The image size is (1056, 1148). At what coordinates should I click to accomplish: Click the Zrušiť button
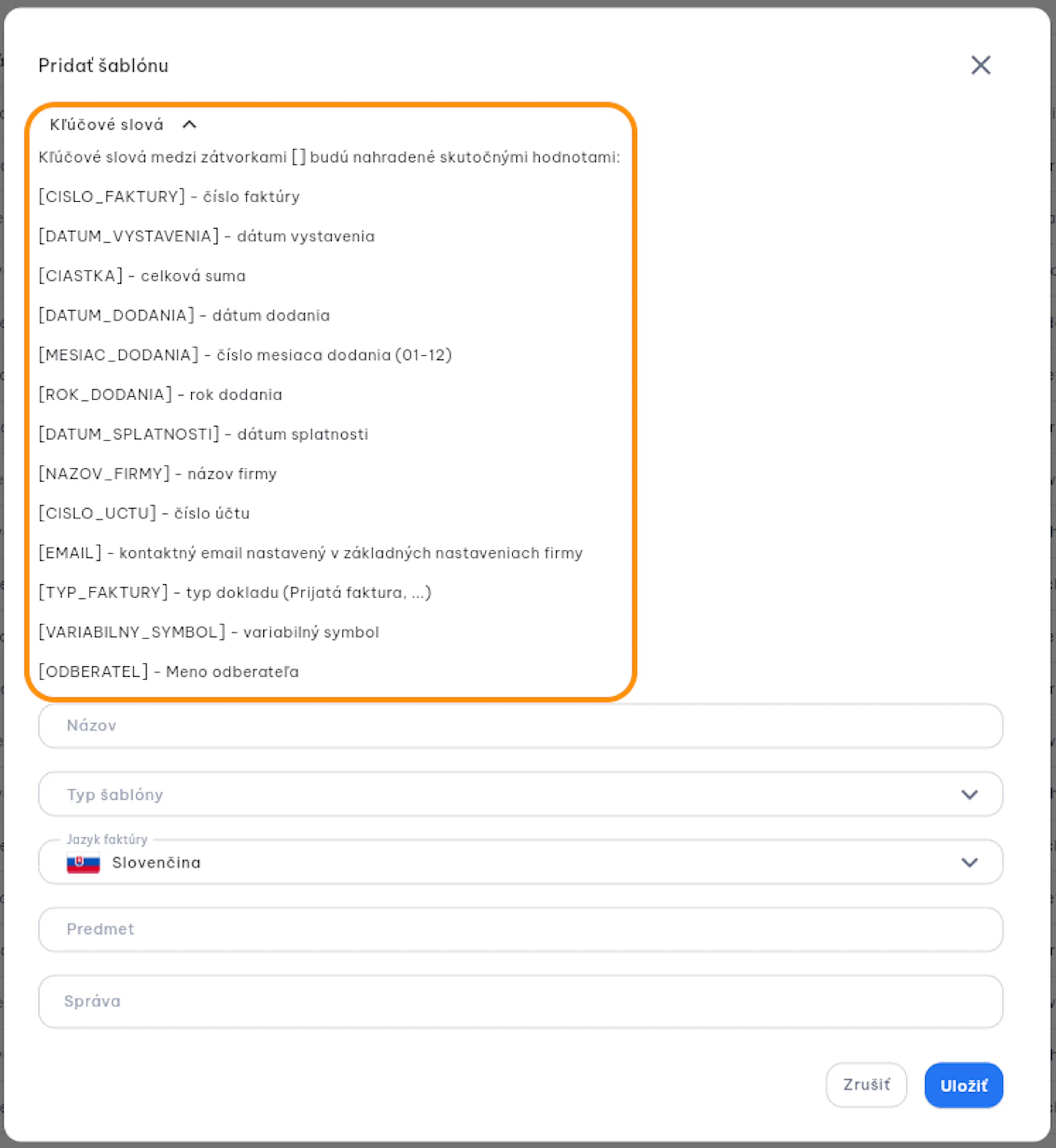866,1084
